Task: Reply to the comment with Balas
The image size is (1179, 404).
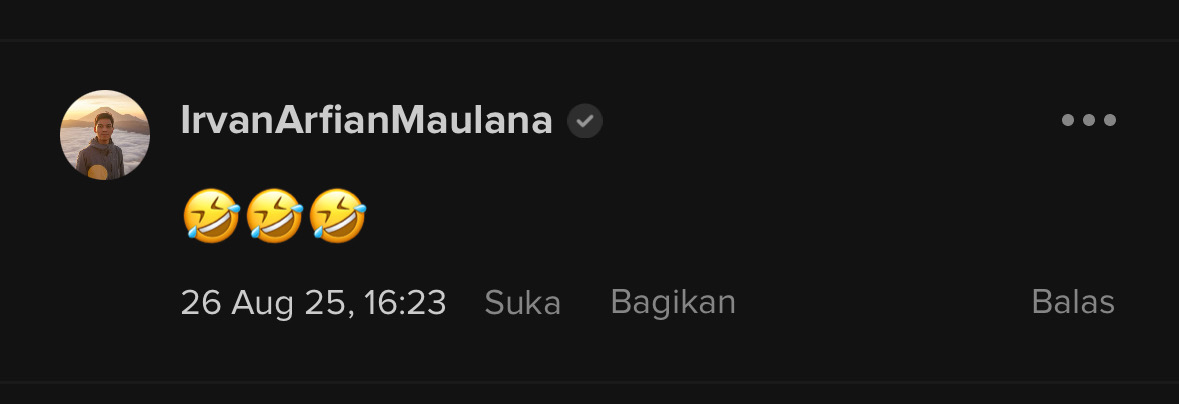Action: coord(1073,302)
